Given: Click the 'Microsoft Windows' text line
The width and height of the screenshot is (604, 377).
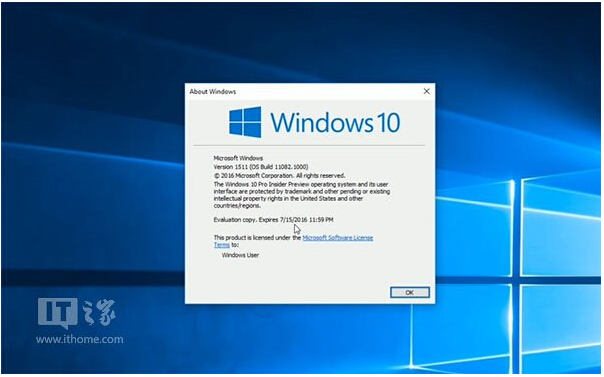Looking at the screenshot, I should 238,158.
